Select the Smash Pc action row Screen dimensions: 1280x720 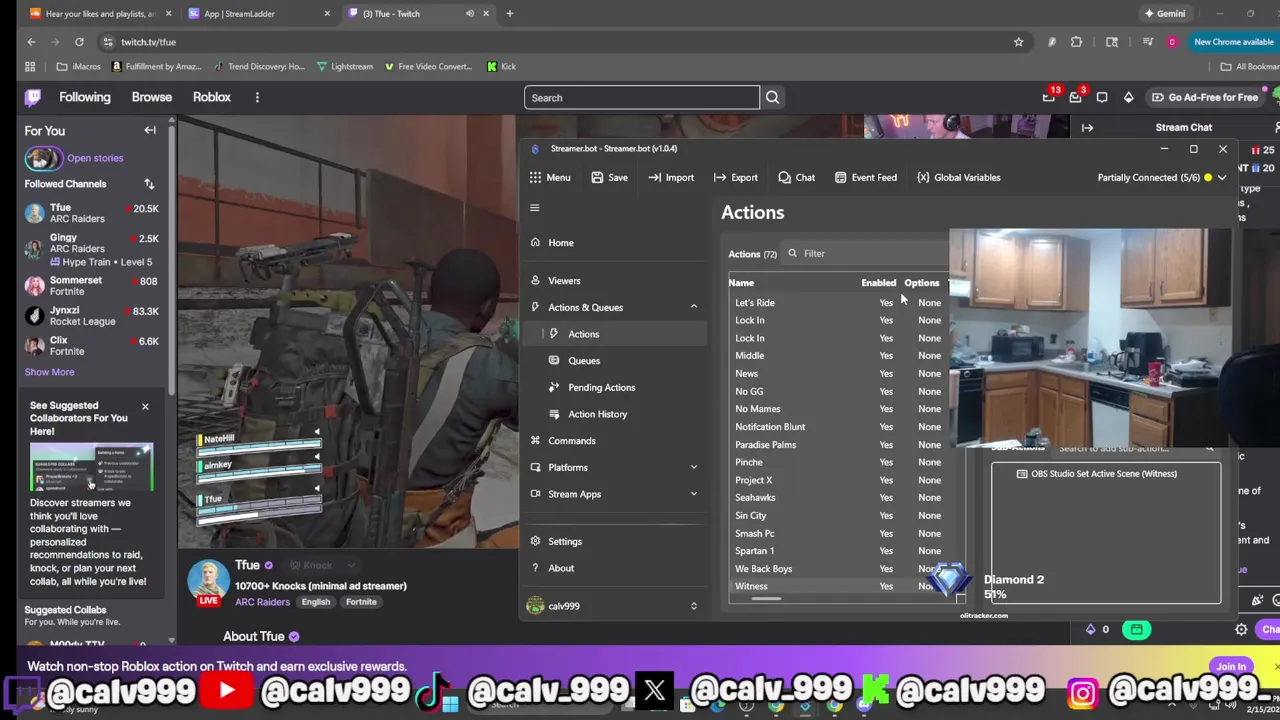tap(838, 534)
